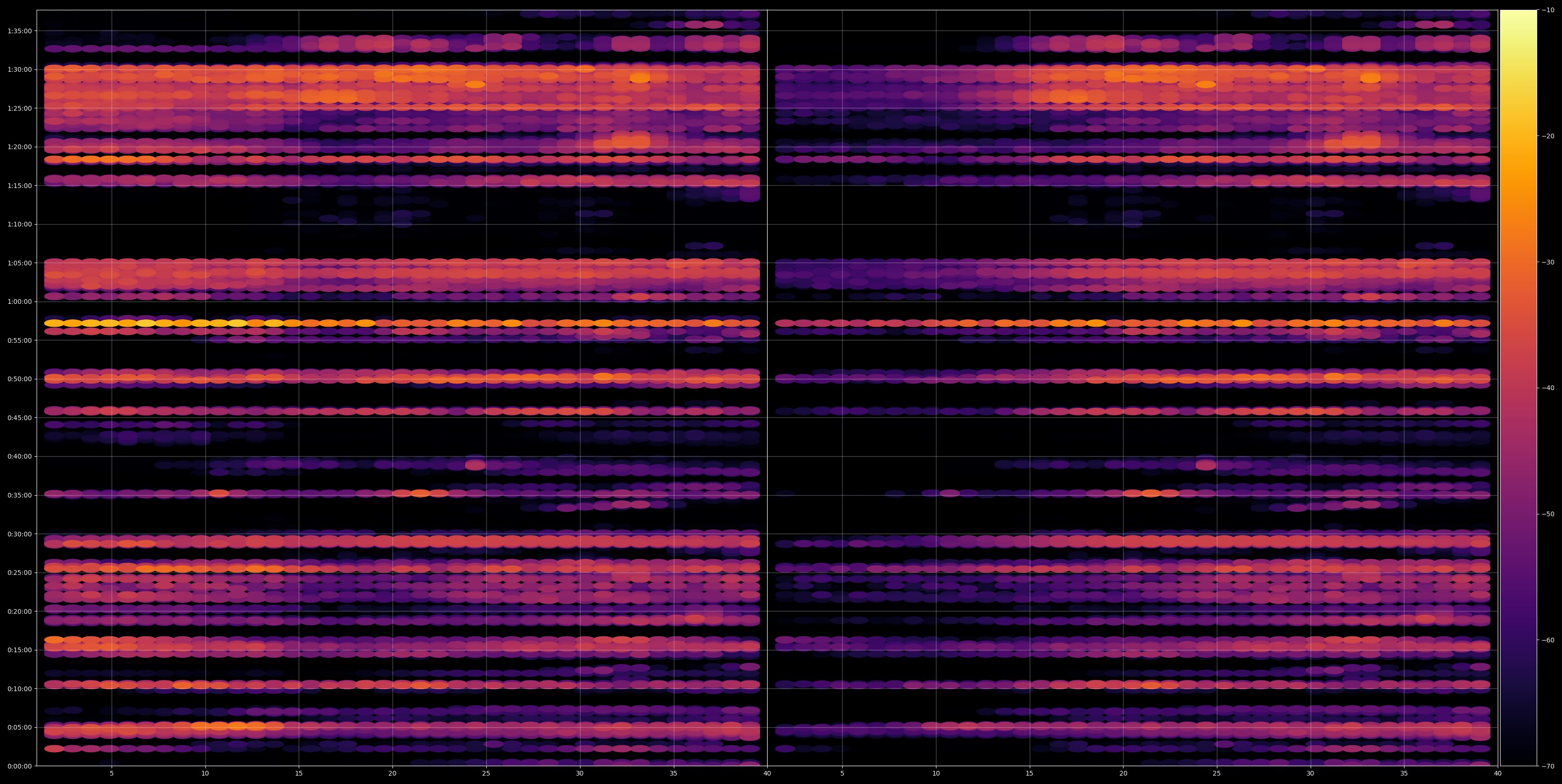
Task: Click the 0:00:00 y-axis tick label
Action: [19, 766]
